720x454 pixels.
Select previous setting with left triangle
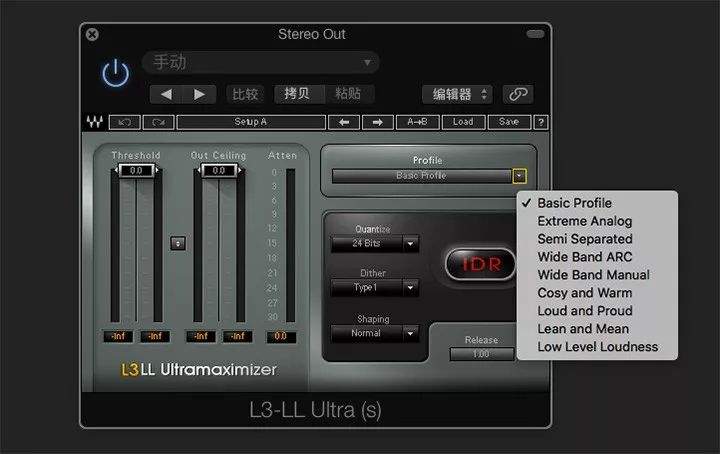tap(167, 95)
